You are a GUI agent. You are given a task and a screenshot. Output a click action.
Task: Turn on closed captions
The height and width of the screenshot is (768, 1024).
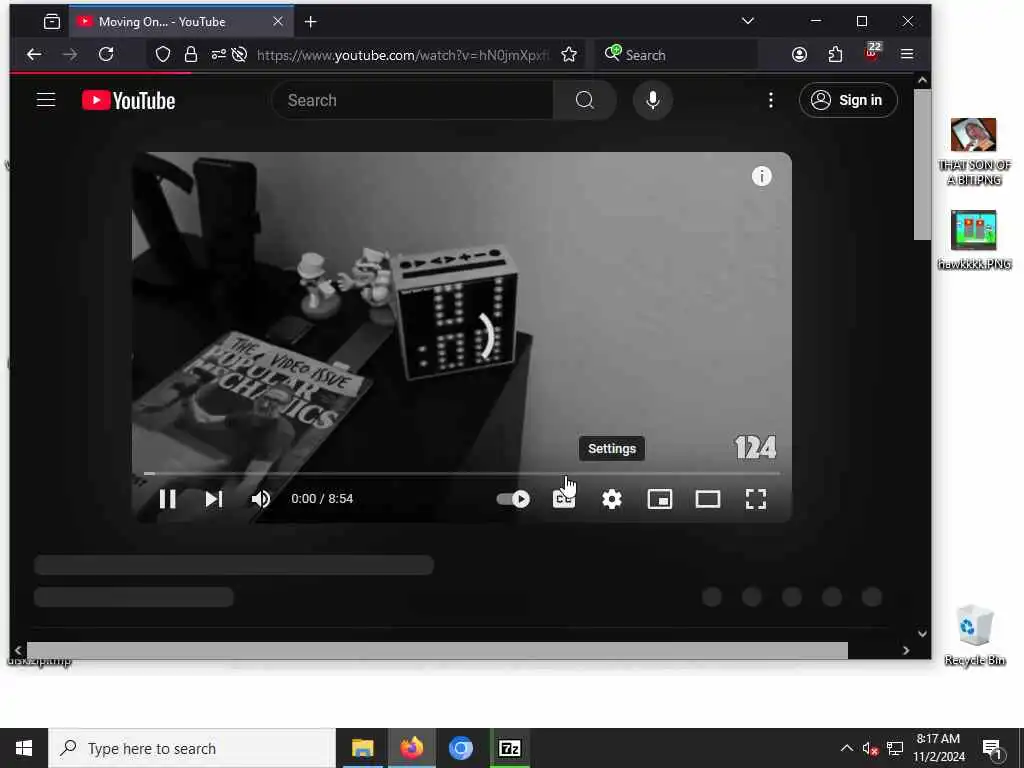(564, 500)
